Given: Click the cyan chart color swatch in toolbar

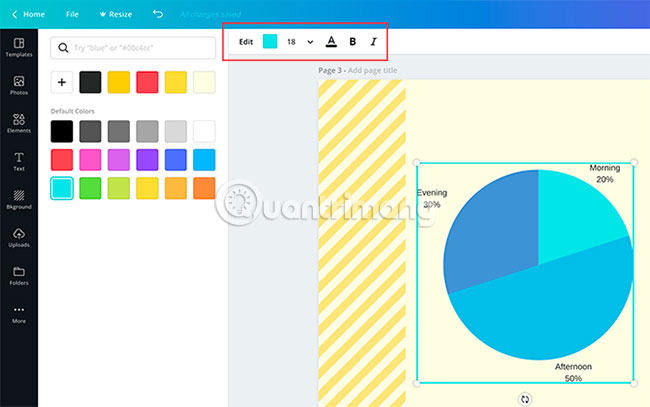Looking at the screenshot, I should (270, 41).
